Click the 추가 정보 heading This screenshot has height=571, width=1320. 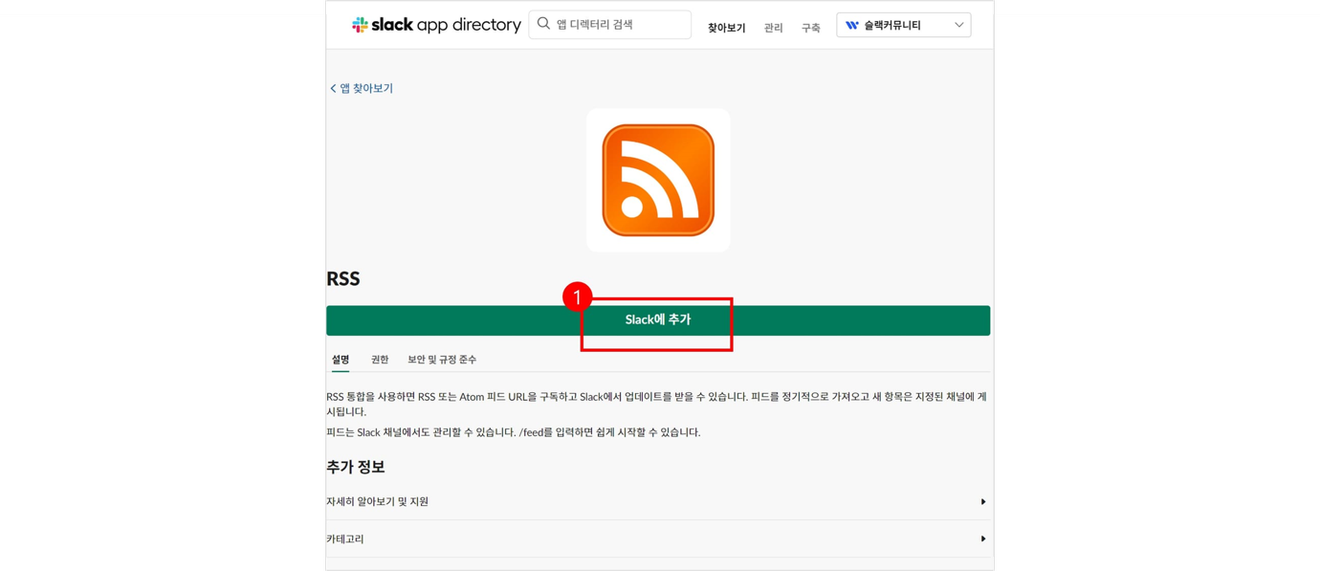tap(356, 467)
